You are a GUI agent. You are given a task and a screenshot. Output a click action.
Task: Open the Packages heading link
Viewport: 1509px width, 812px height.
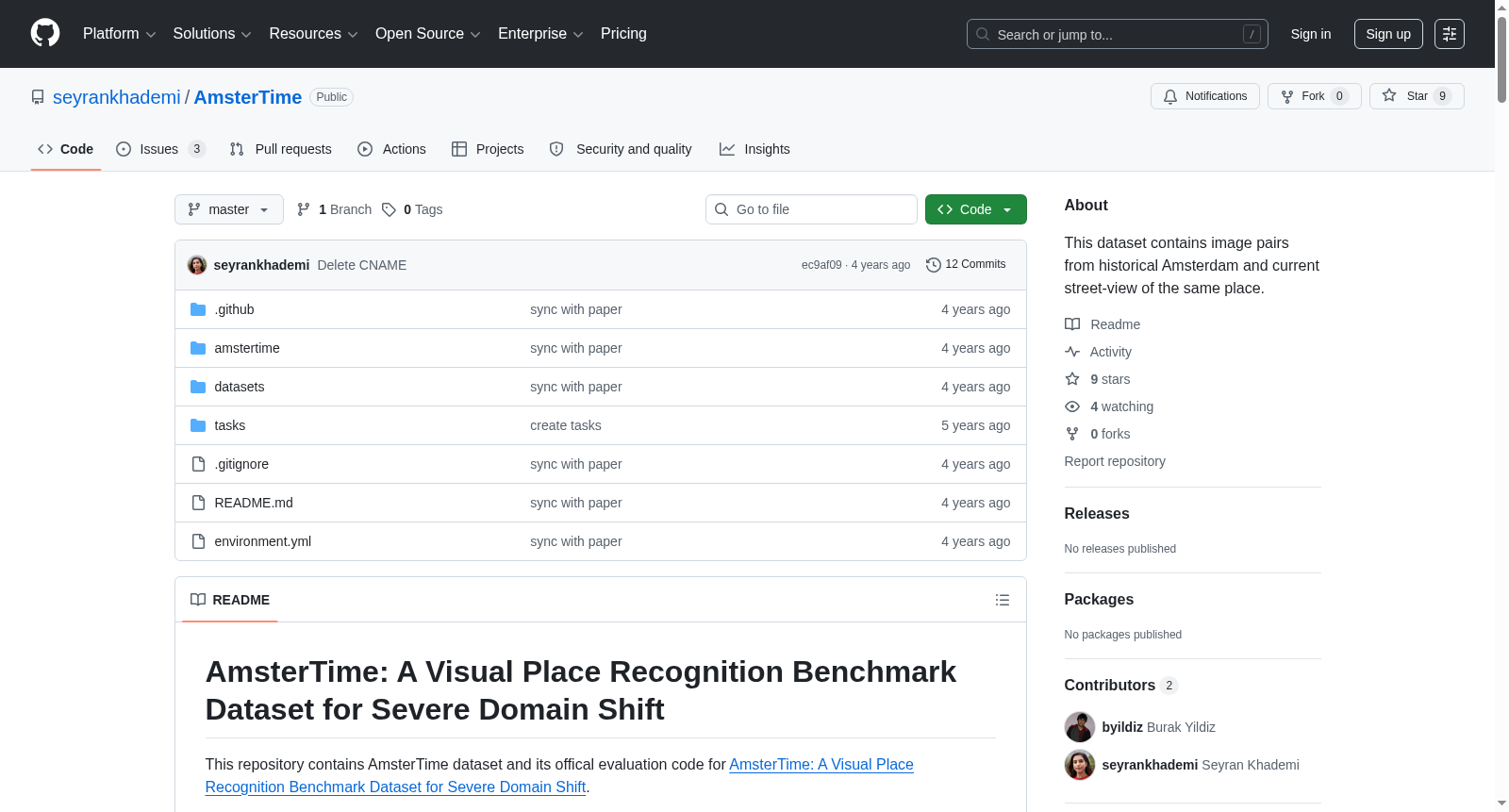pyautogui.click(x=1099, y=600)
